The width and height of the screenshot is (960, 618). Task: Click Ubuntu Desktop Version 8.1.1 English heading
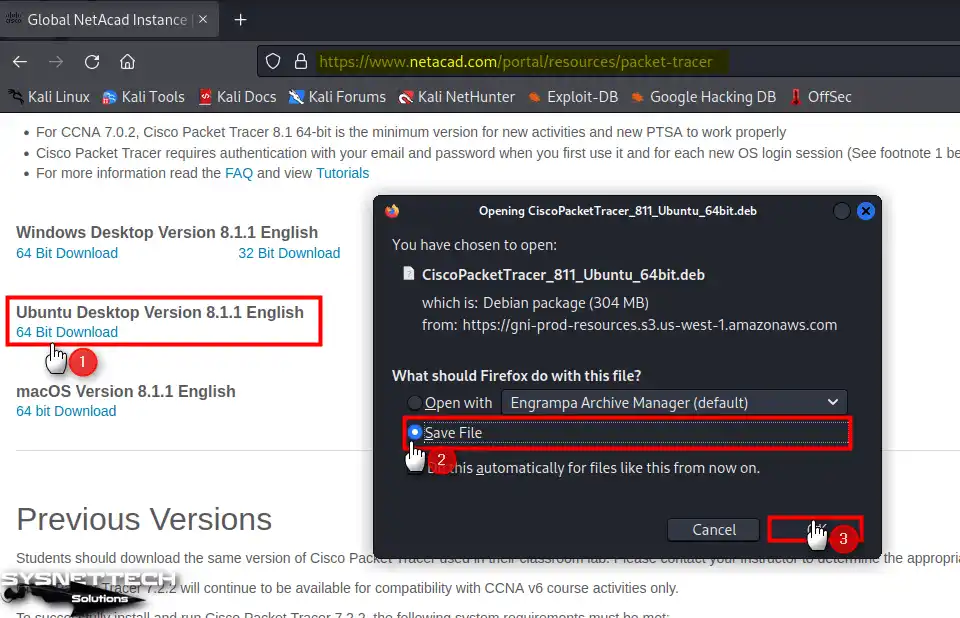(x=160, y=312)
